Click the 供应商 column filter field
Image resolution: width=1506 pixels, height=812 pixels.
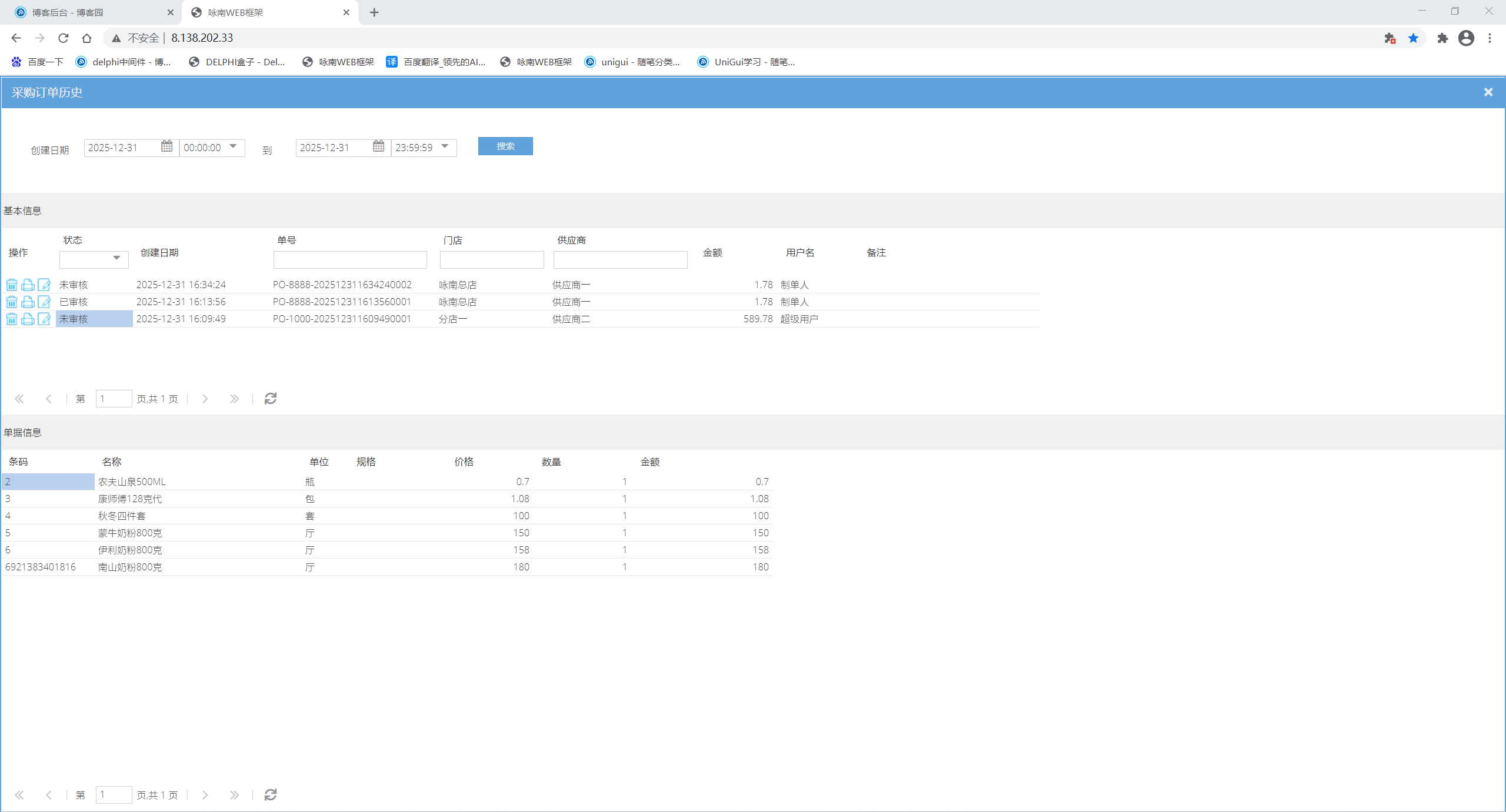[620, 260]
